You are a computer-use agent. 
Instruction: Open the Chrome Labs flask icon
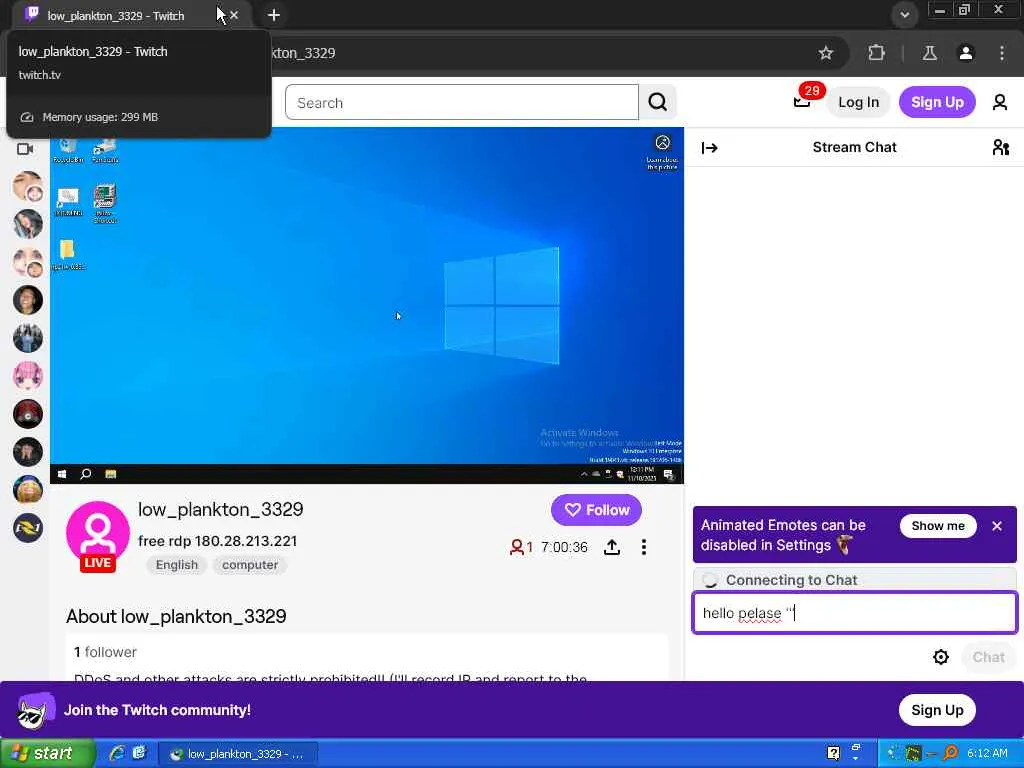[930, 53]
